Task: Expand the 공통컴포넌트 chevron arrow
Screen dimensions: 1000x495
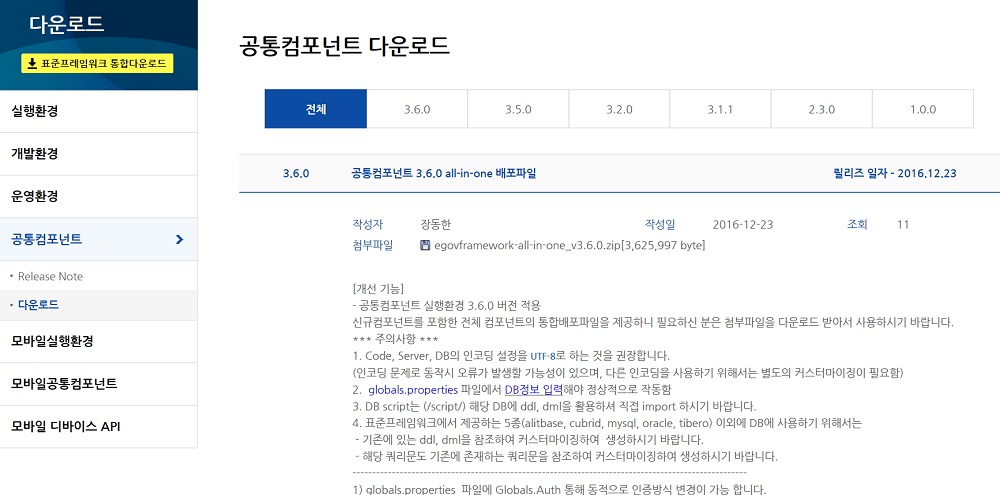Action: coord(179,239)
